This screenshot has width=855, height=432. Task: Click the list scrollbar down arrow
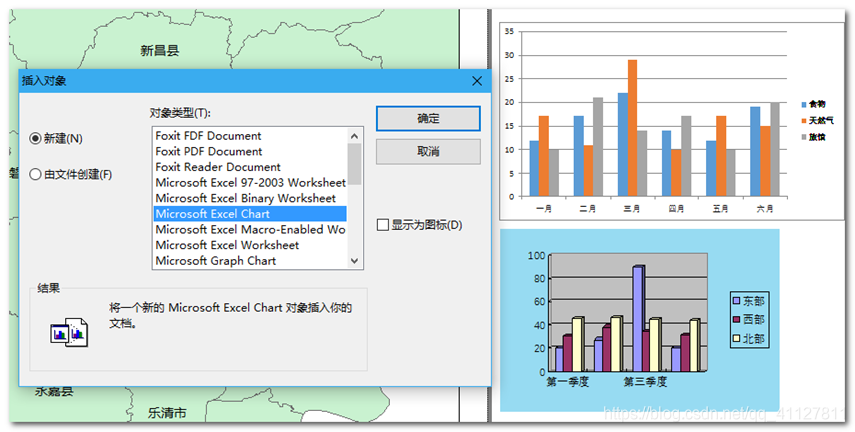point(354,261)
